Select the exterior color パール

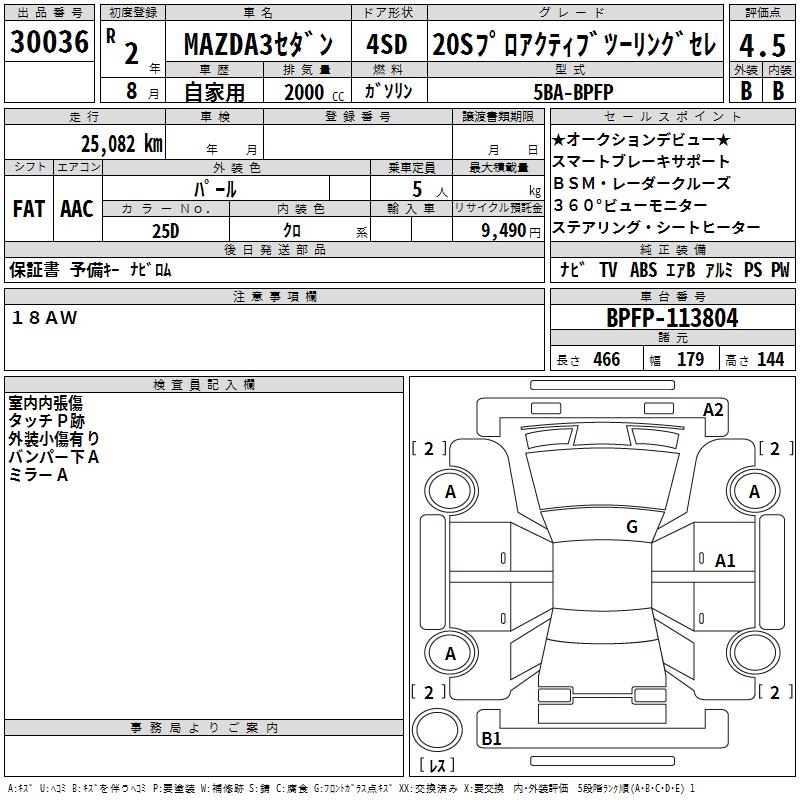tap(215, 189)
